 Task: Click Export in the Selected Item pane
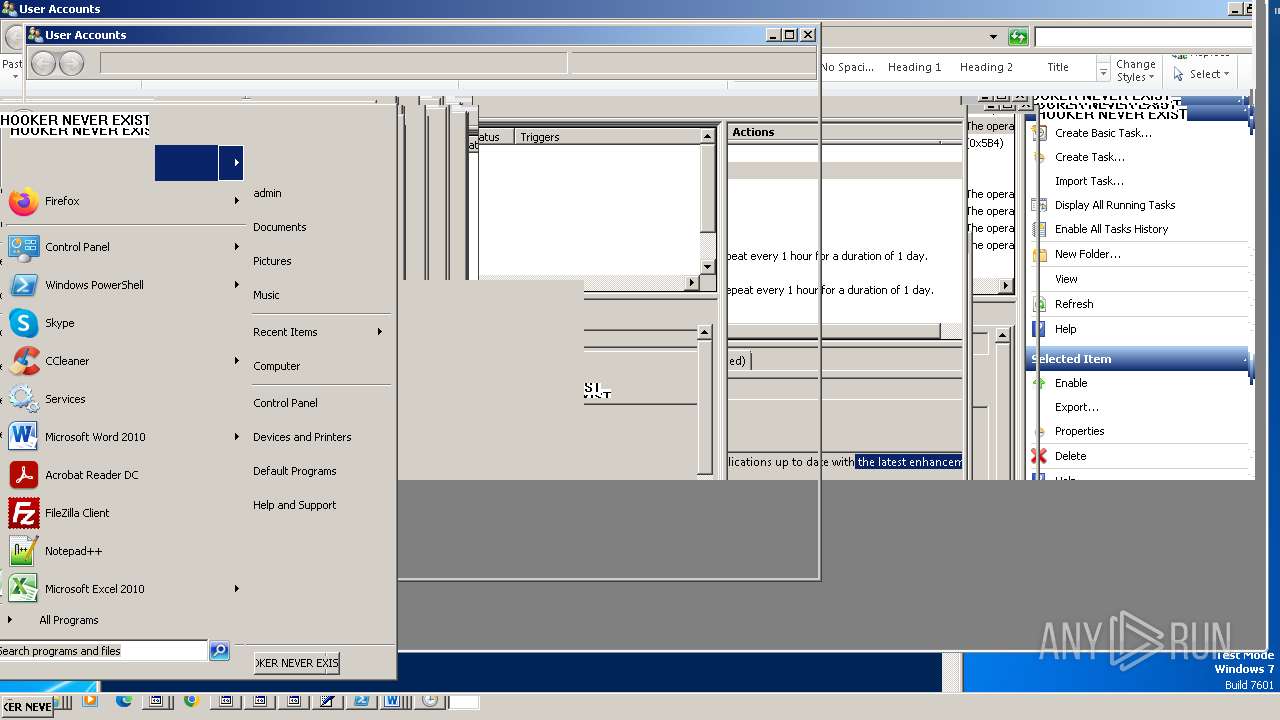(1076, 407)
